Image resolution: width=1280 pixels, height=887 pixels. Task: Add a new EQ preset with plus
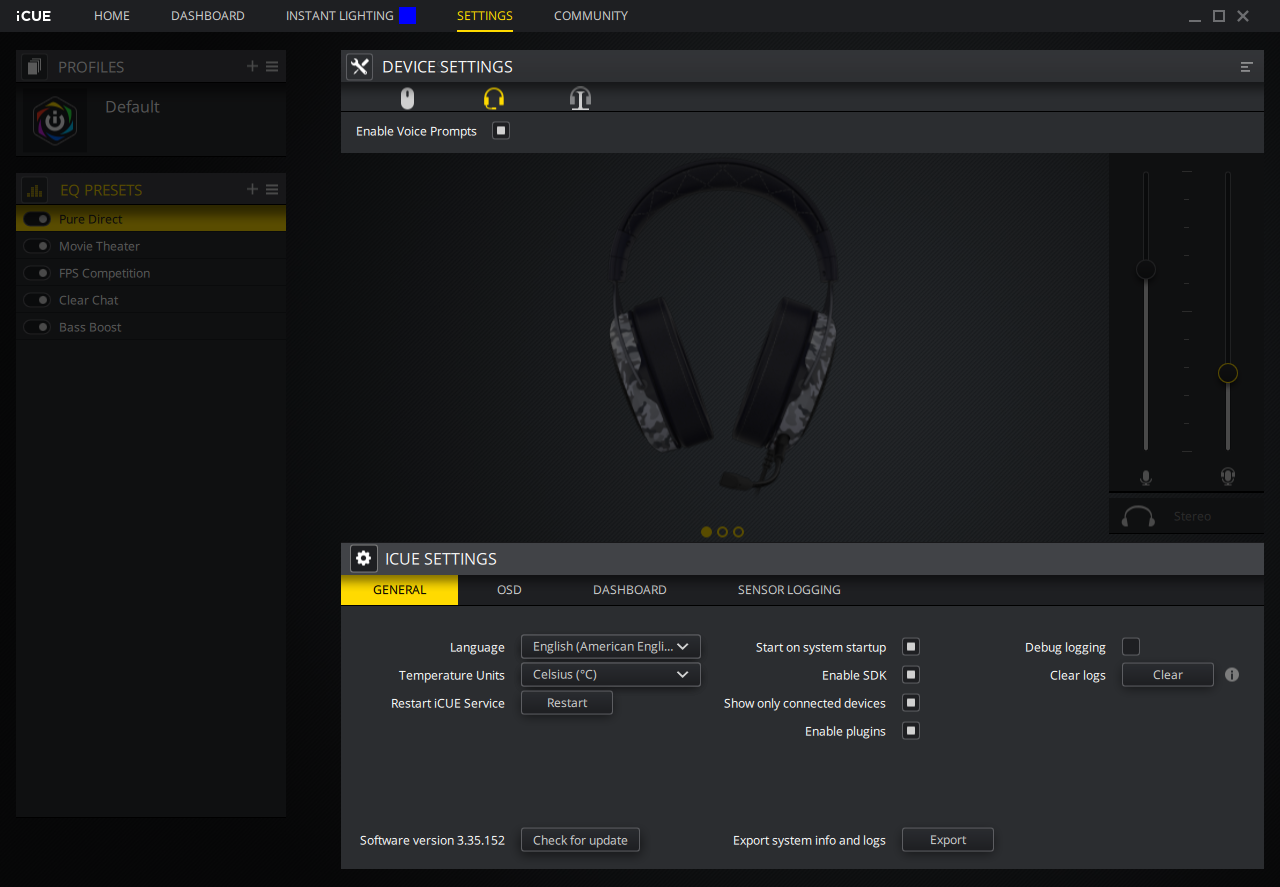[253, 189]
